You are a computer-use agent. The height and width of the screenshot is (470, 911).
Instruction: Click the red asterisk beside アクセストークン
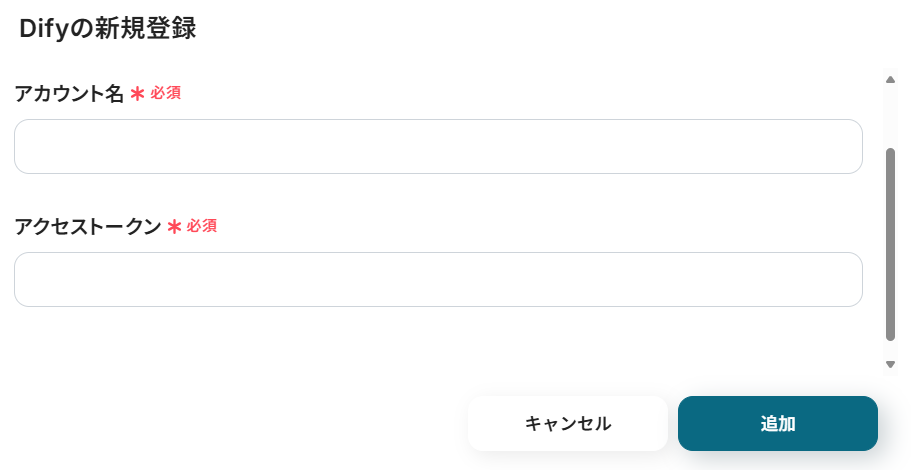174,227
